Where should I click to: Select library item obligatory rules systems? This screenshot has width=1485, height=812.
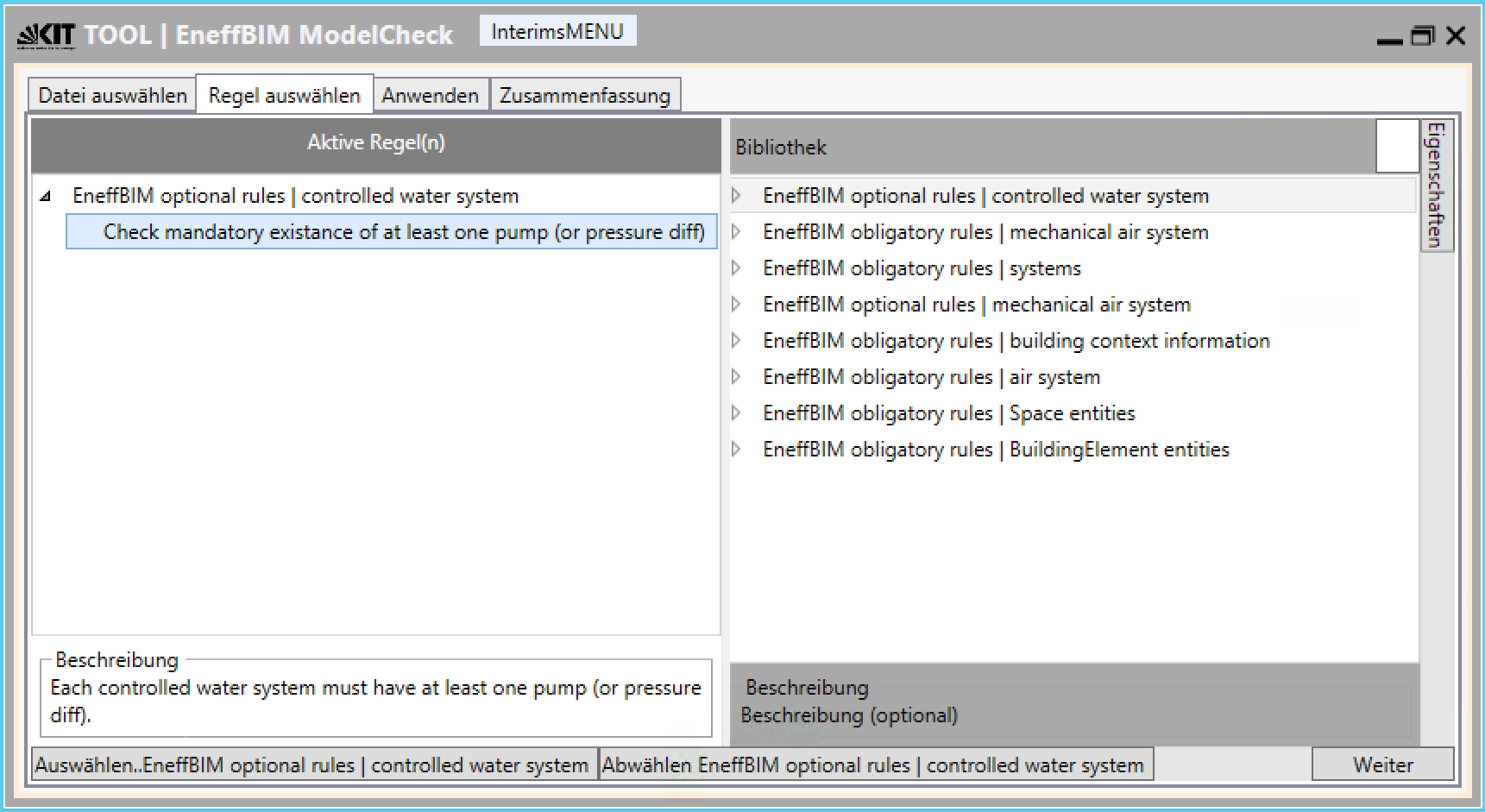[x=922, y=268]
